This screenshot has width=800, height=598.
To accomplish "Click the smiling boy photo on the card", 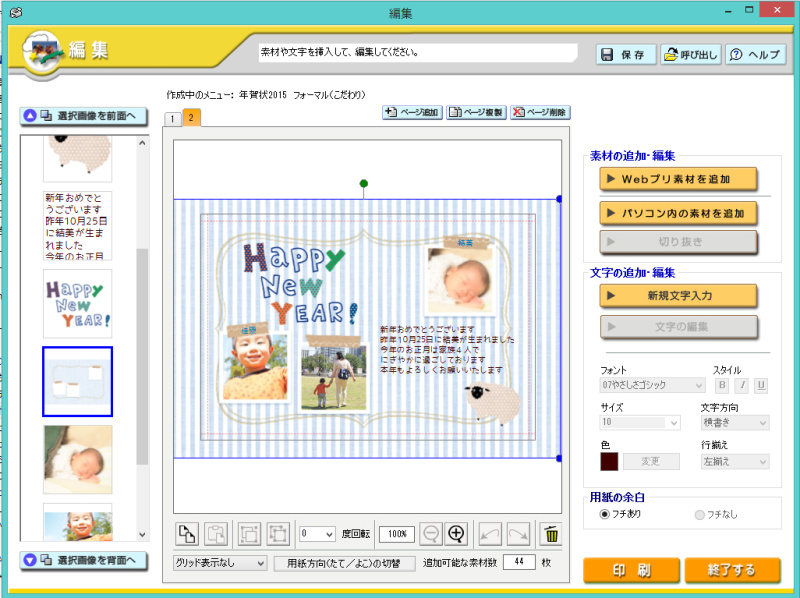I will [255, 367].
